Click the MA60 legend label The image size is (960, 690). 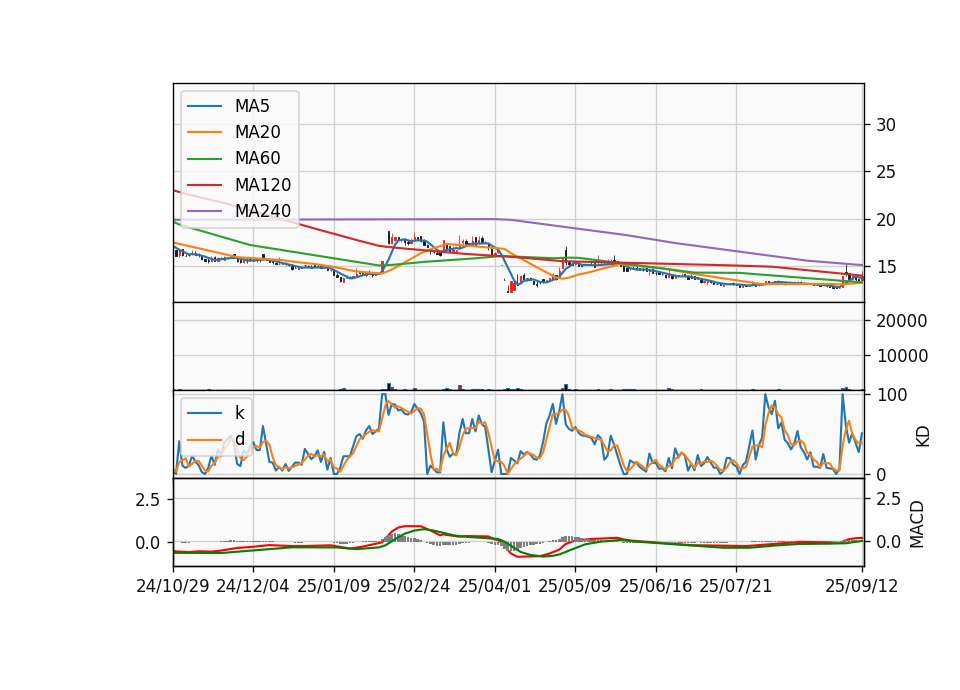coord(257,159)
